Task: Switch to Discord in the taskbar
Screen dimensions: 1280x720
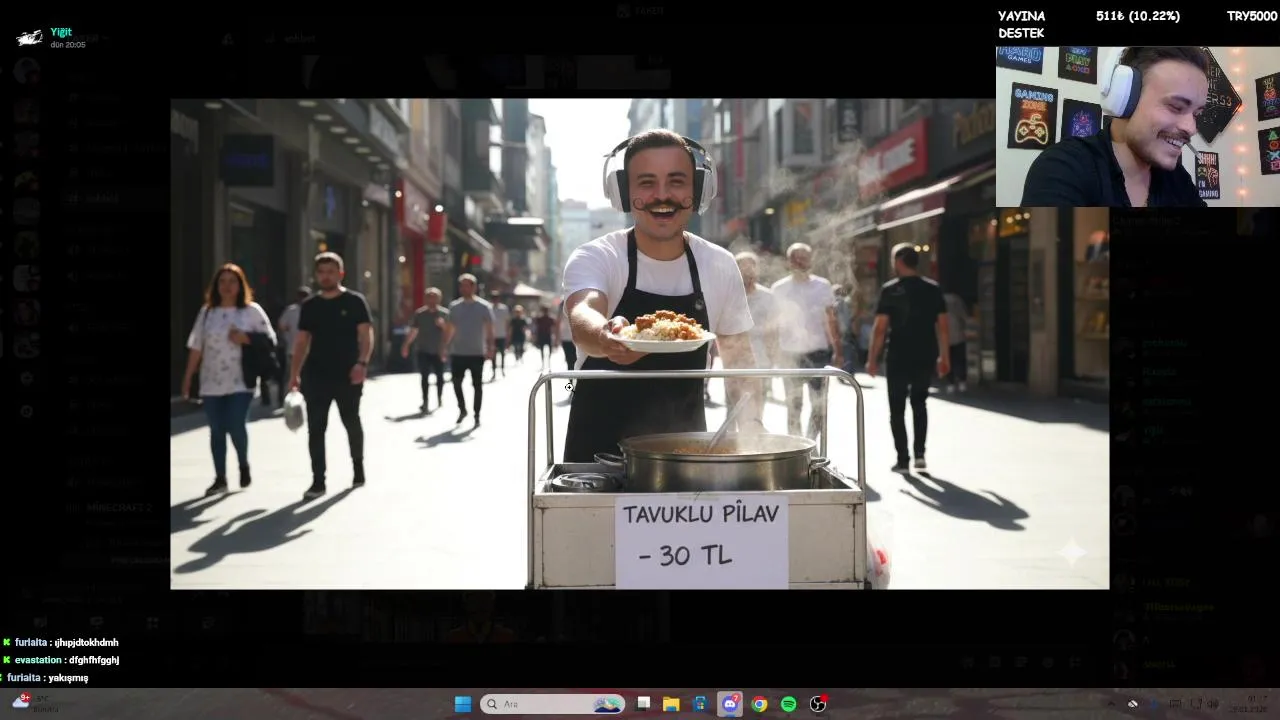Action: pos(730,704)
